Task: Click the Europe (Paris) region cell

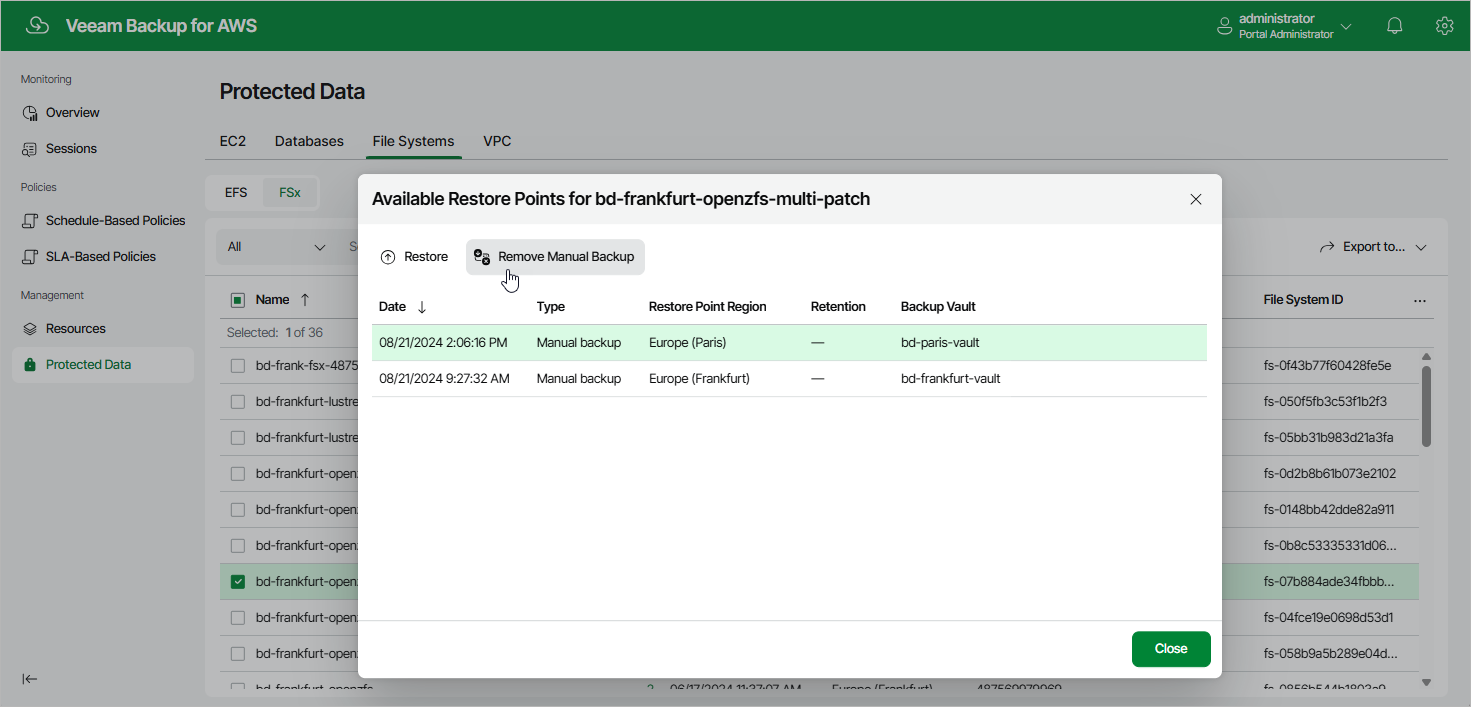Action: tap(688, 343)
